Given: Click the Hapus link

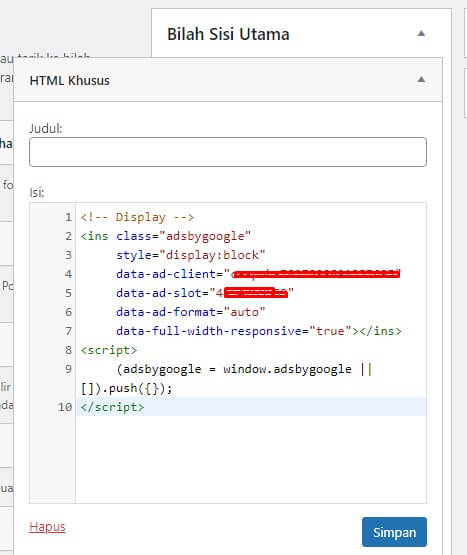Looking at the screenshot, I should click(47, 527).
